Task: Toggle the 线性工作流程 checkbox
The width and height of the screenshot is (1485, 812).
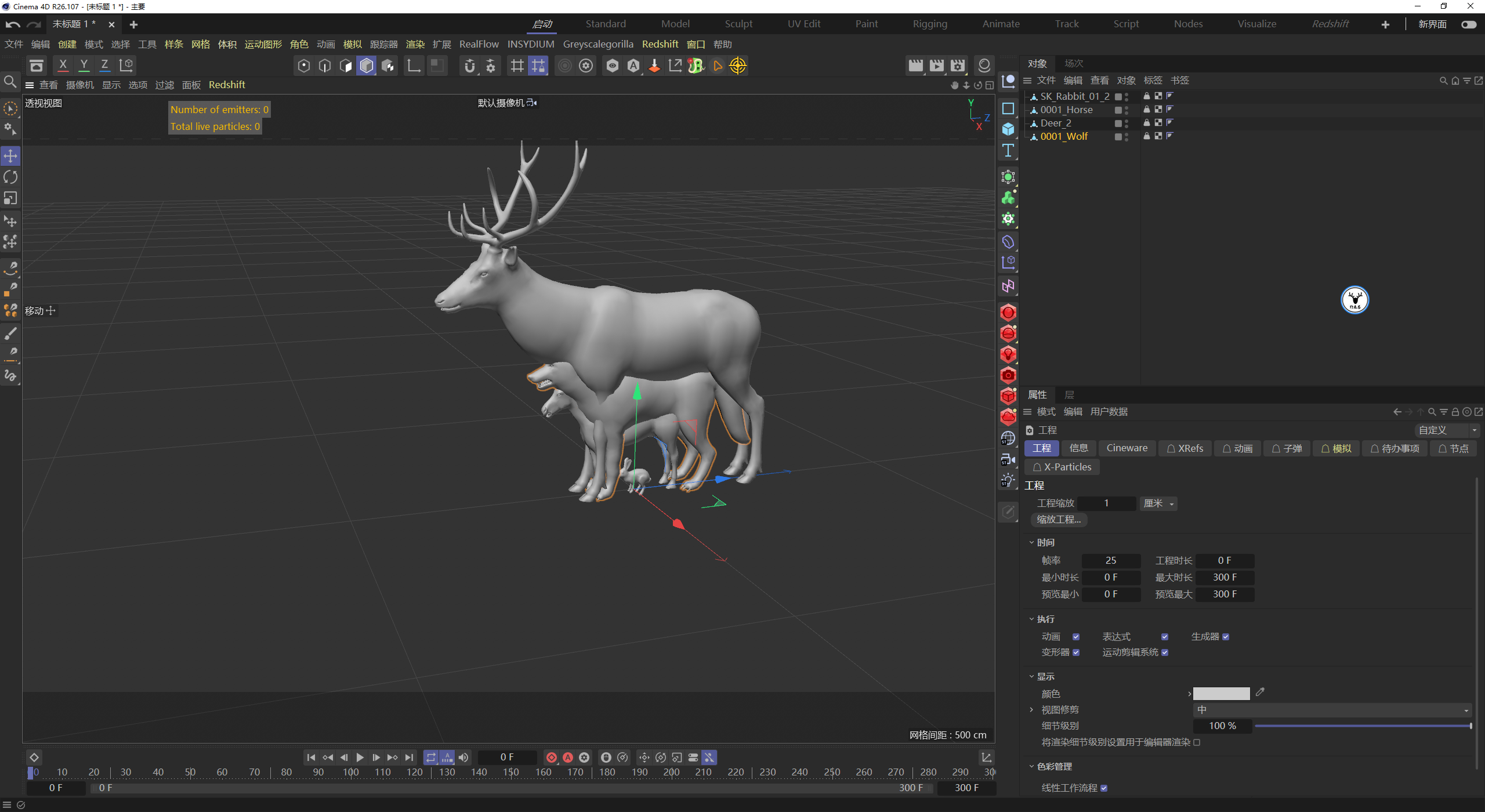Action: (1104, 788)
